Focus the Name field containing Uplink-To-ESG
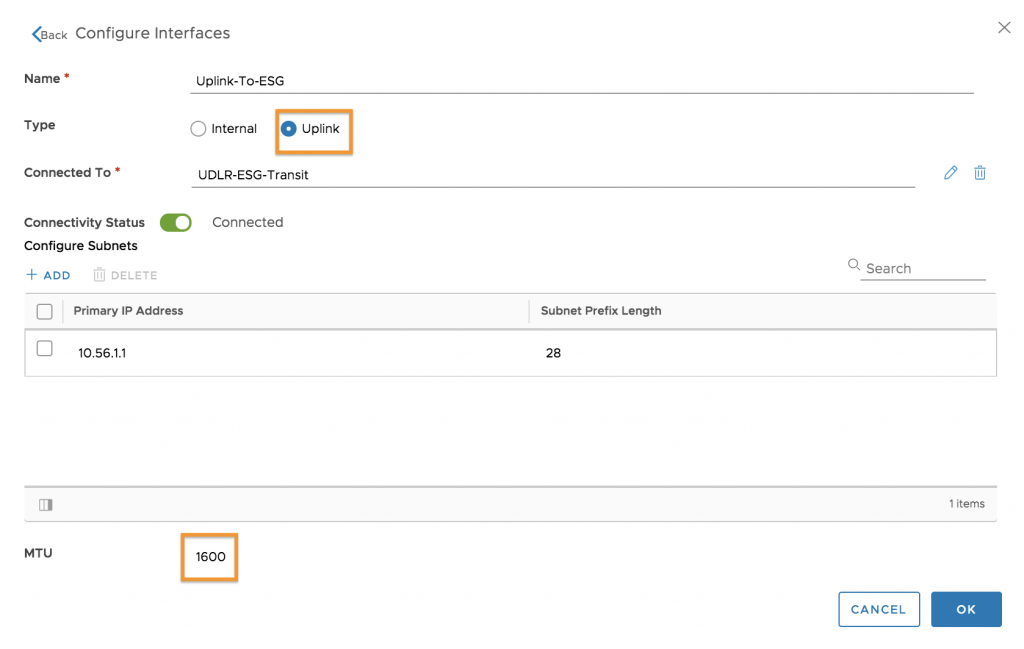 click(x=582, y=81)
